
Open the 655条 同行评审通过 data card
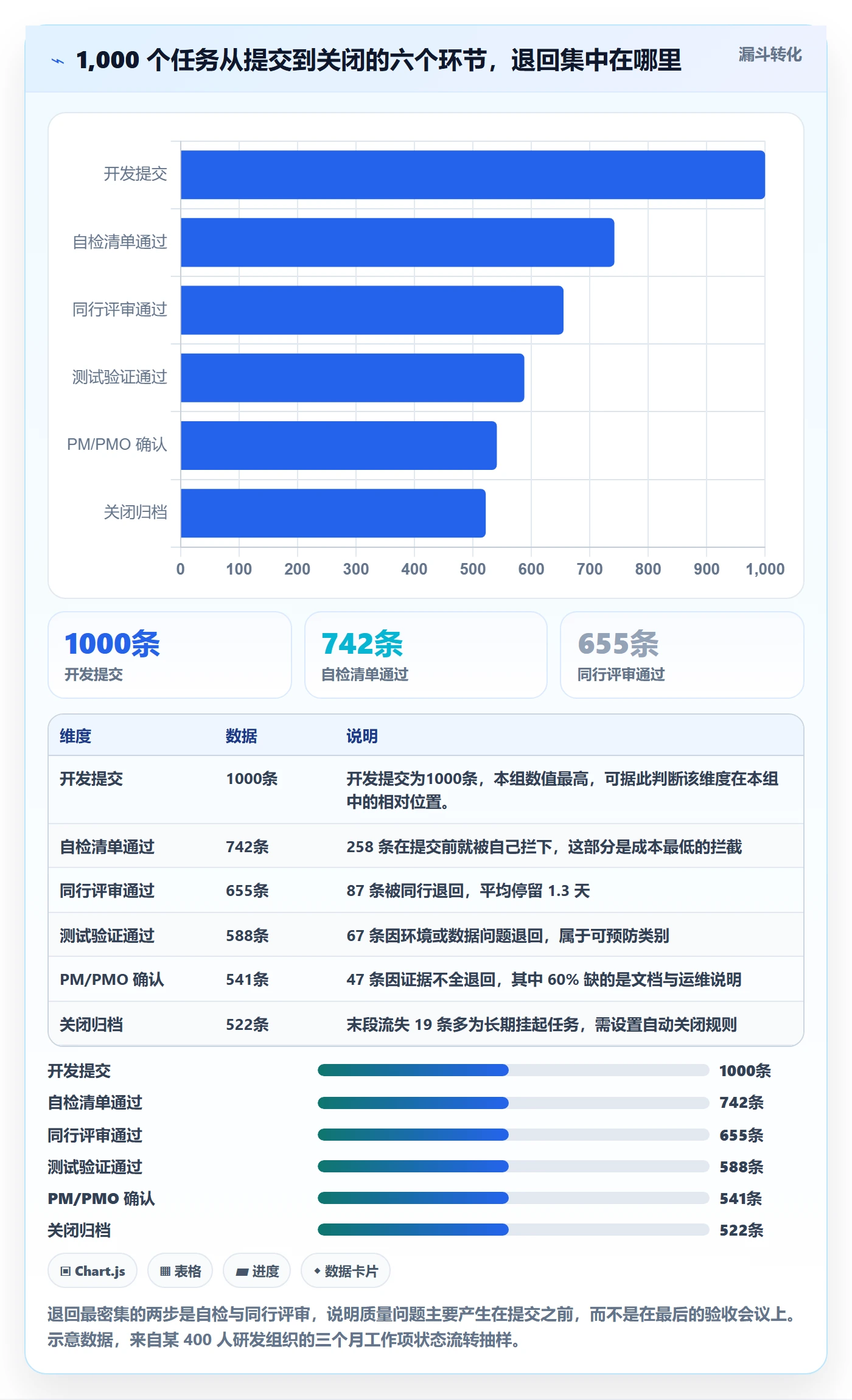[682, 655]
